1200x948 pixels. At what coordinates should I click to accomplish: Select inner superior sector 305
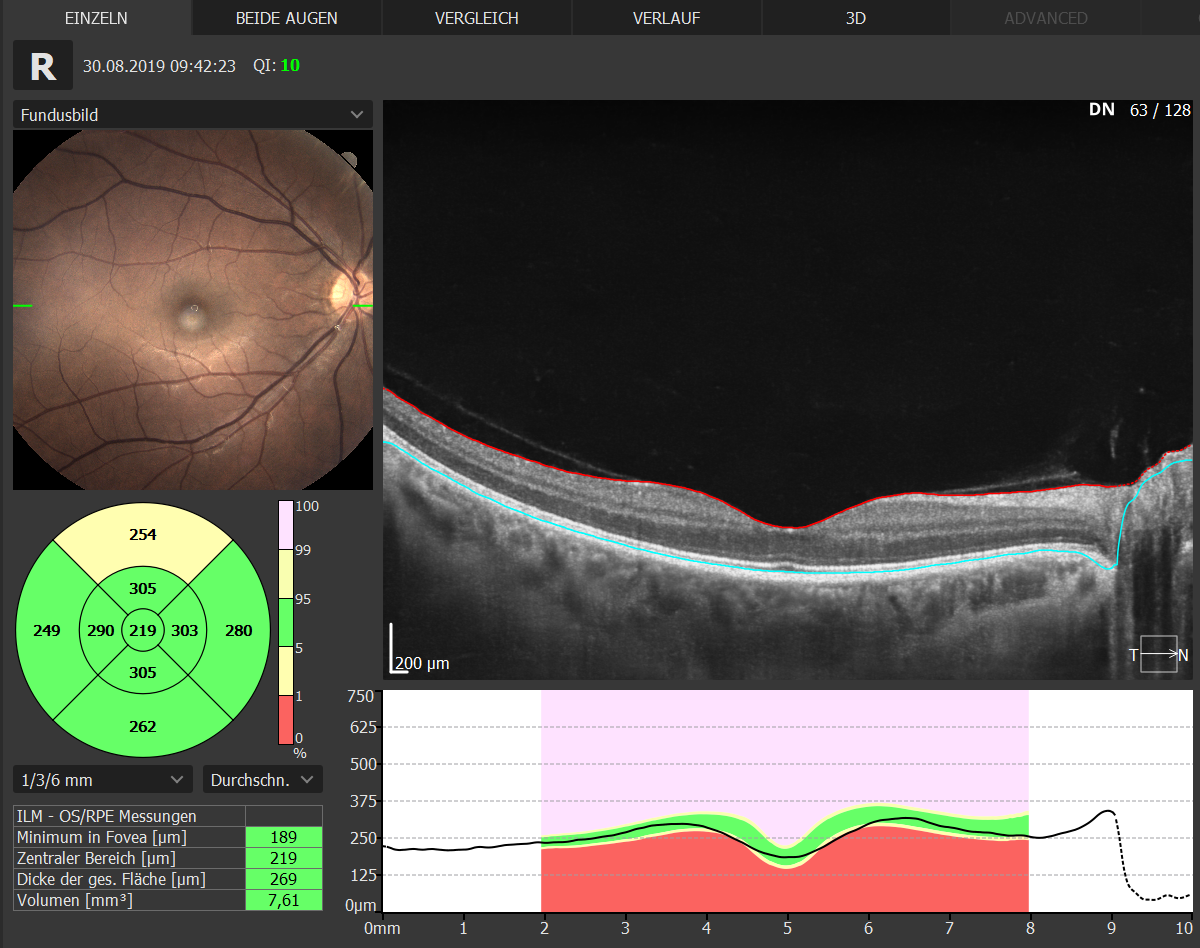click(x=143, y=589)
